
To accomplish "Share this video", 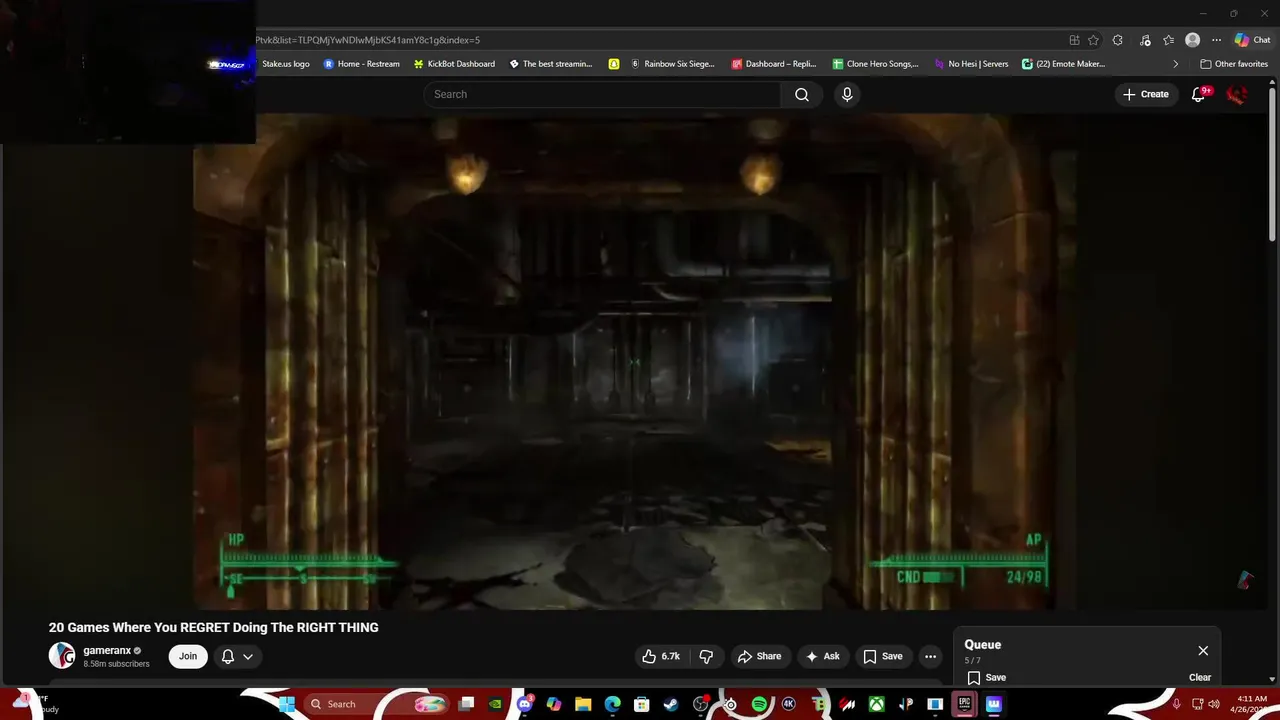I will (x=759, y=656).
